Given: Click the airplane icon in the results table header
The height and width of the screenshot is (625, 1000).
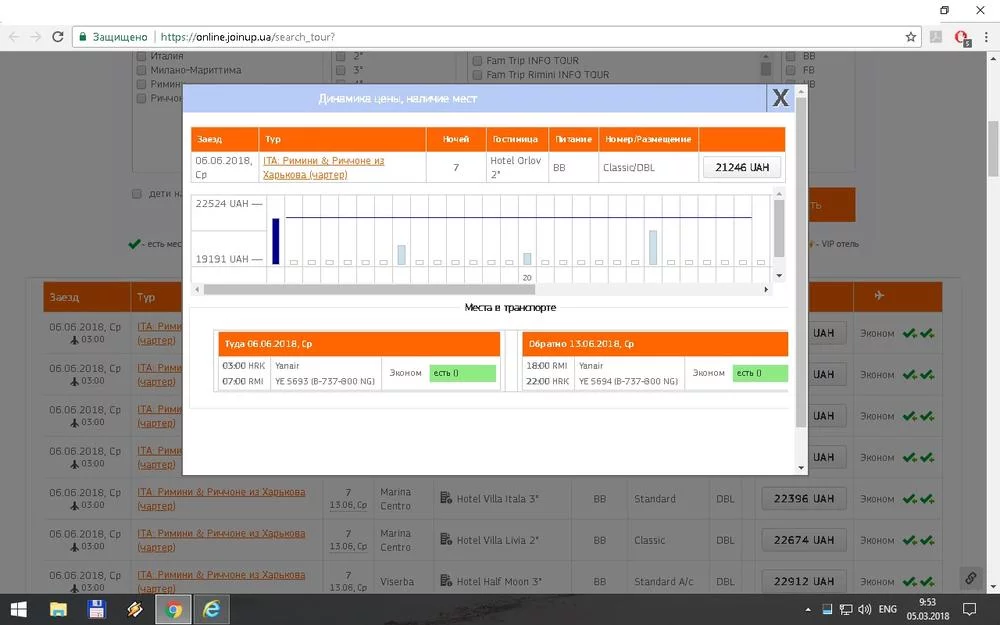Looking at the screenshot, I should (879, 295).
